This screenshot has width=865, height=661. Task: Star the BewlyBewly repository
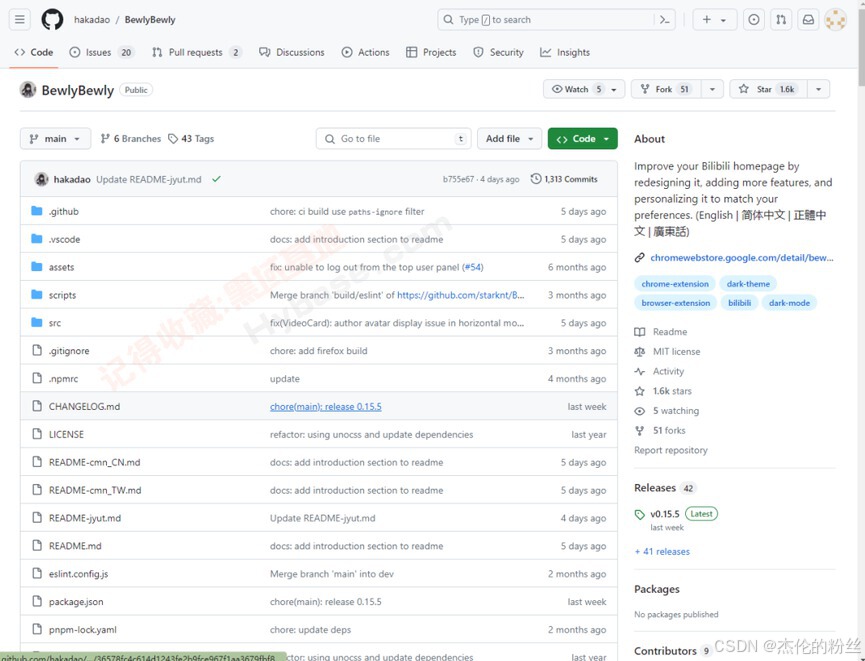[768, 89]
